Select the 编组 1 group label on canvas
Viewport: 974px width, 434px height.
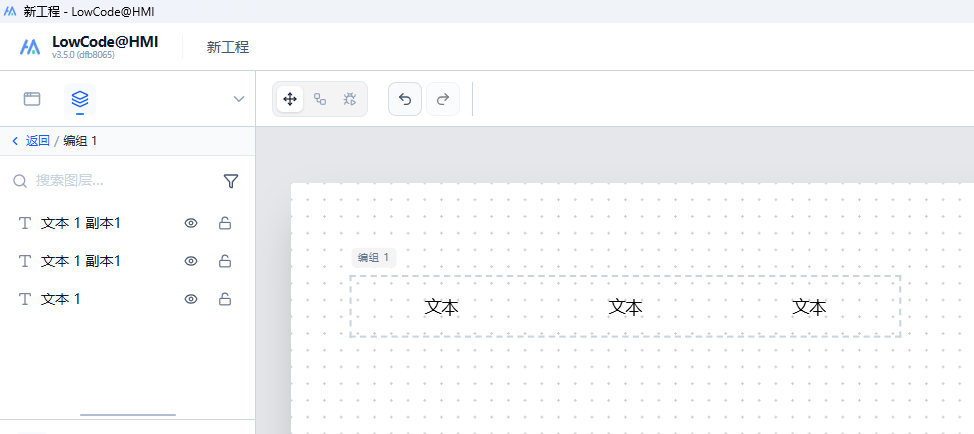pos(373,258)
